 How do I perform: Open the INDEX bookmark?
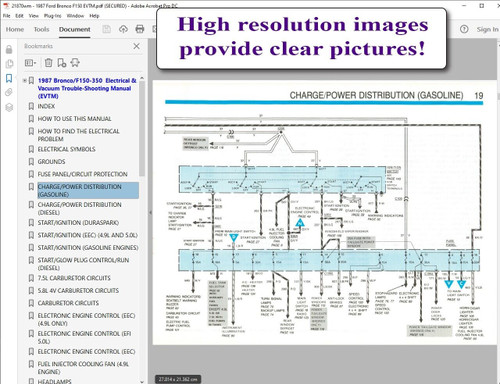coord(46,106)
